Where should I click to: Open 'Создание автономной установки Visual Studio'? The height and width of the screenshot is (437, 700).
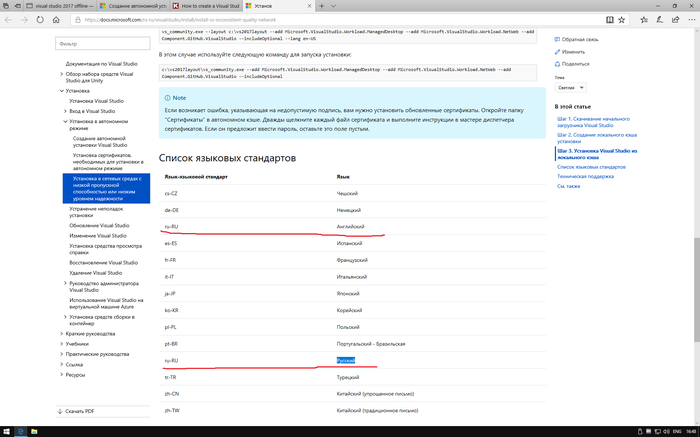click(100, 142)
